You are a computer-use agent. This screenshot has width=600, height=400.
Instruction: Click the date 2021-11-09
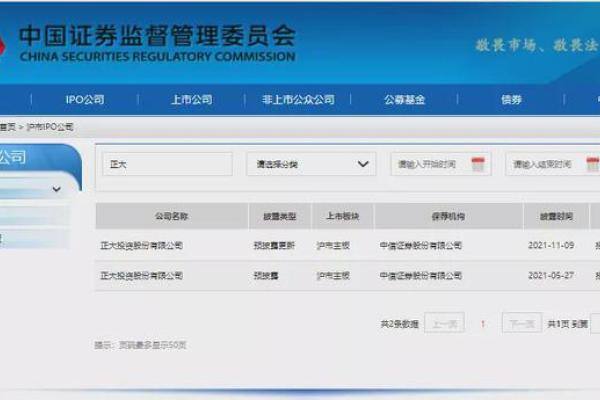point(551,245)
